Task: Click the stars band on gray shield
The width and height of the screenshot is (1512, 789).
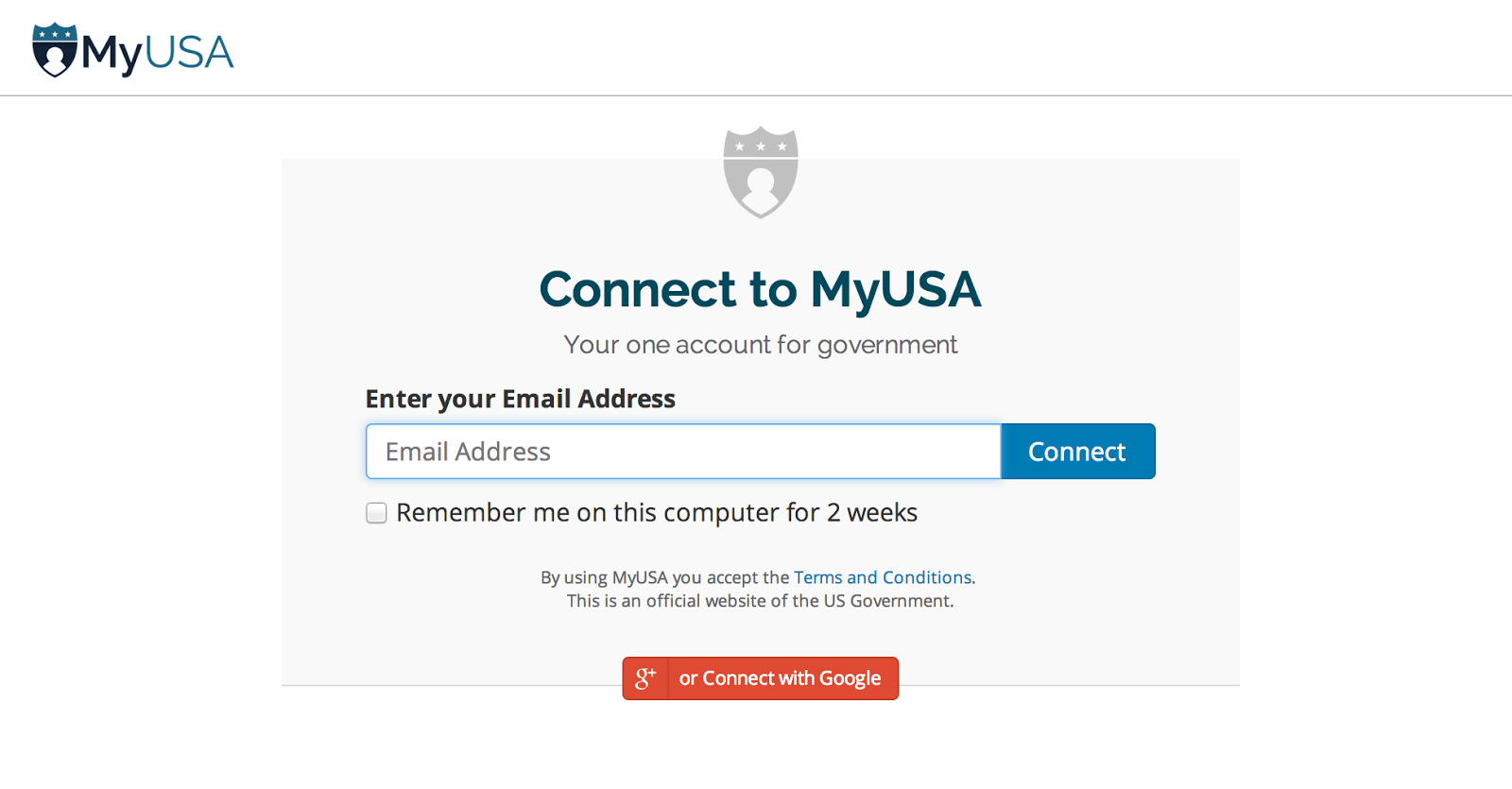Action: (x=761, y=146)
